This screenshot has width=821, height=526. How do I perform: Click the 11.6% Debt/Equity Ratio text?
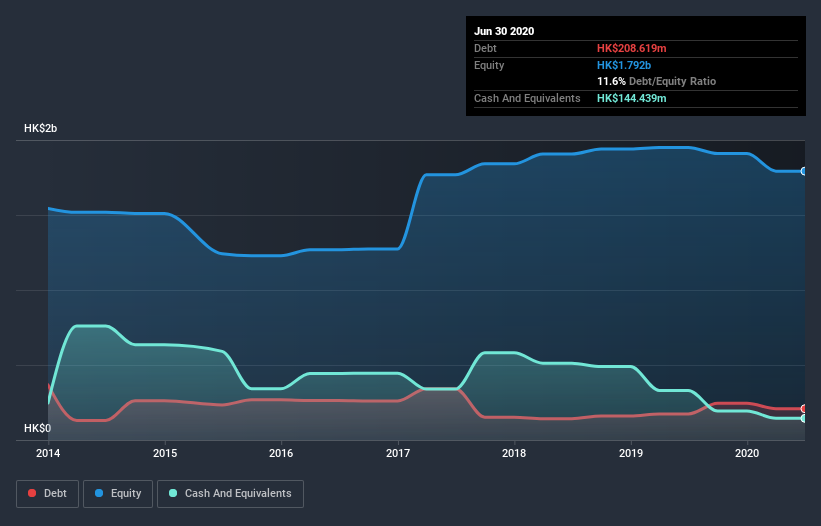coord(657,81)
